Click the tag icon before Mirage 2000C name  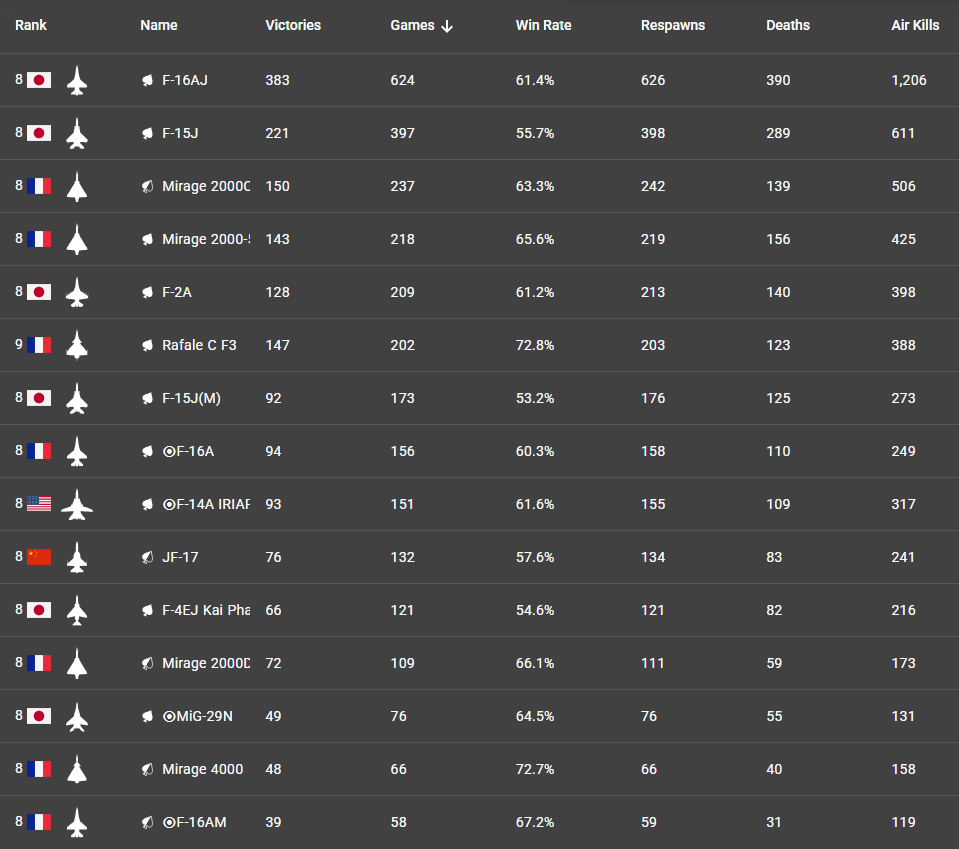click(147, 187)
